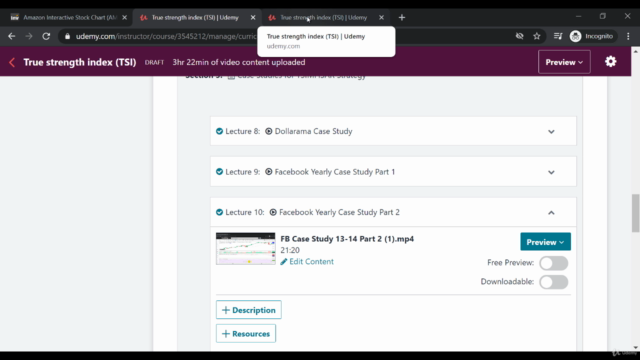Click the address bar URL field
Image resolution: width=640 pixels, height=360 pixels.
(165, 36)
